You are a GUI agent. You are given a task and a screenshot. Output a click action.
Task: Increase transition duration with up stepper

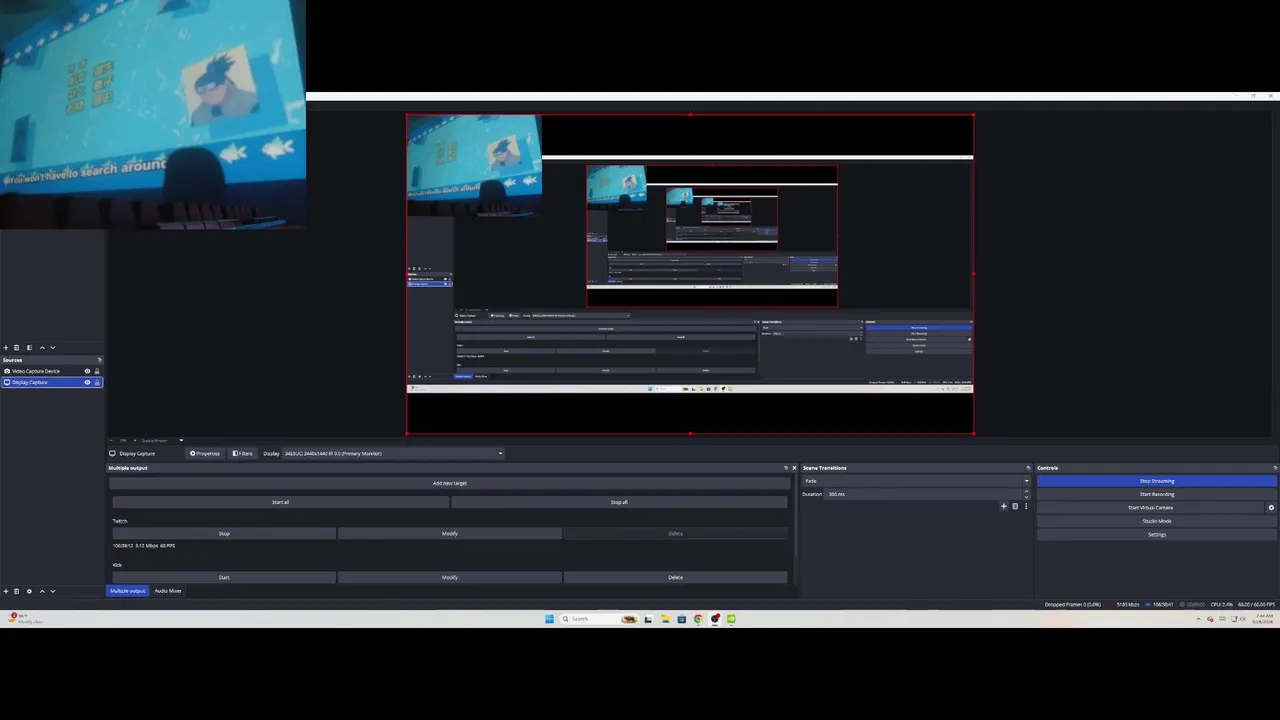coord(1028,492)
